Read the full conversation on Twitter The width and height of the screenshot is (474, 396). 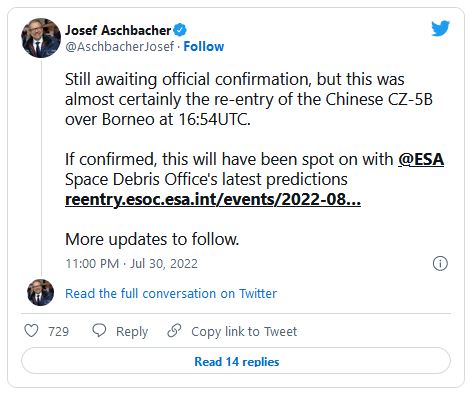coord(171,294)
